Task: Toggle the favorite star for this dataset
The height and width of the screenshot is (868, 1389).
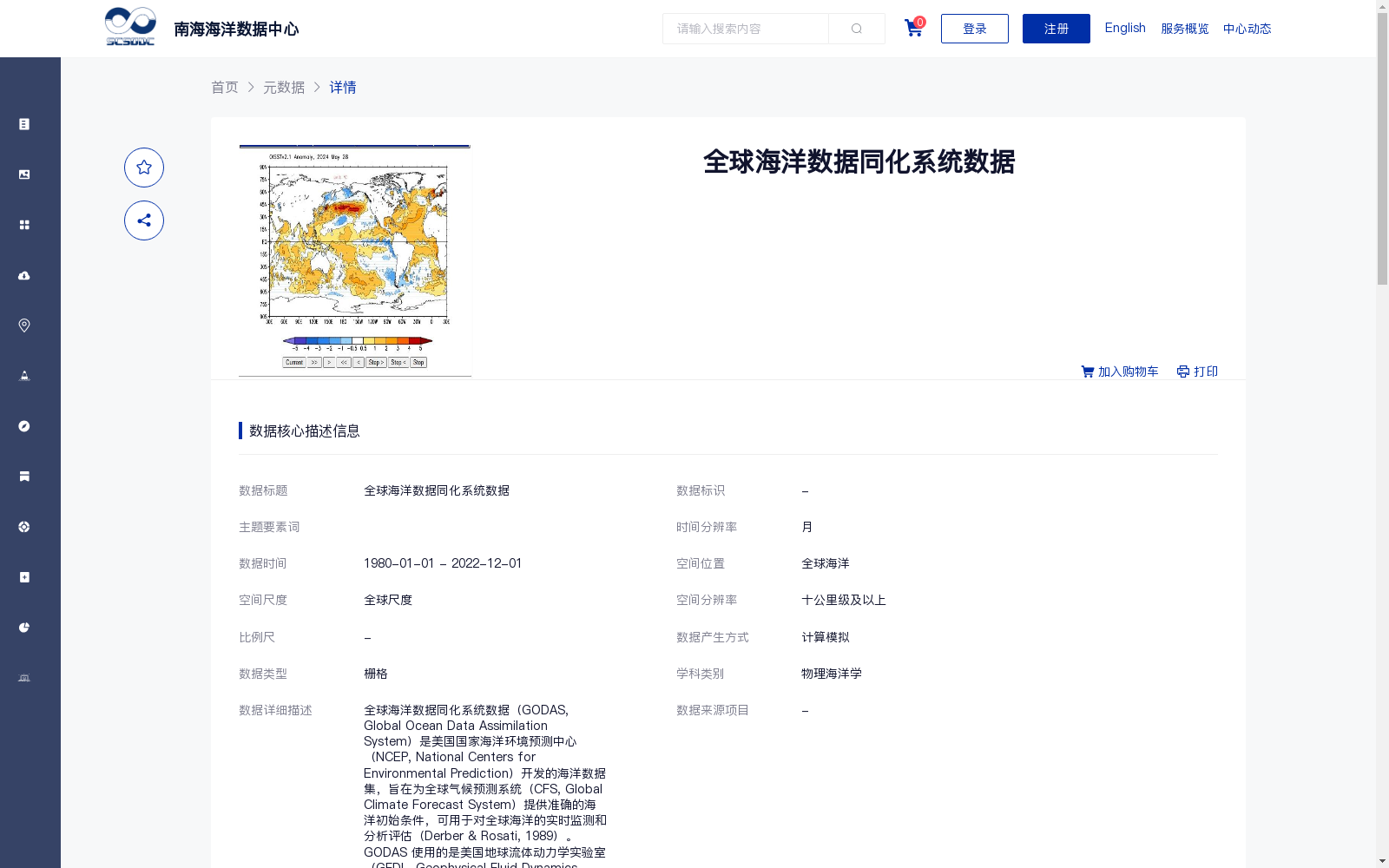Action: click(x=144, y=167)
